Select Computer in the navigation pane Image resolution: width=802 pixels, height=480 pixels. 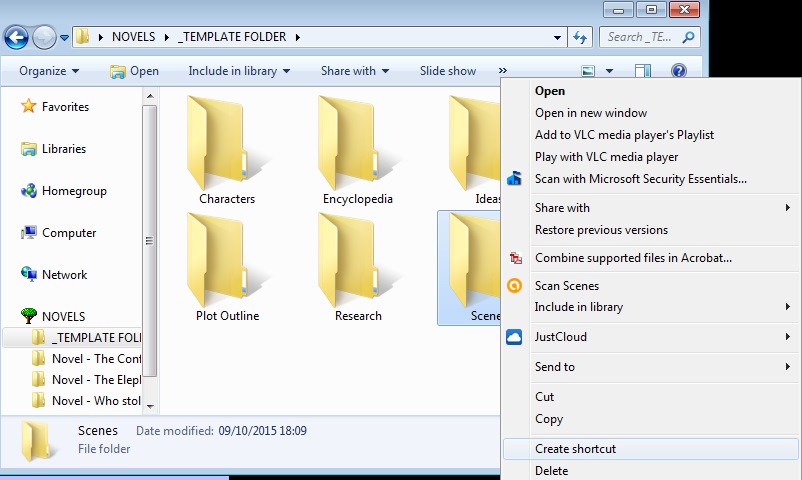pos(58,233)
